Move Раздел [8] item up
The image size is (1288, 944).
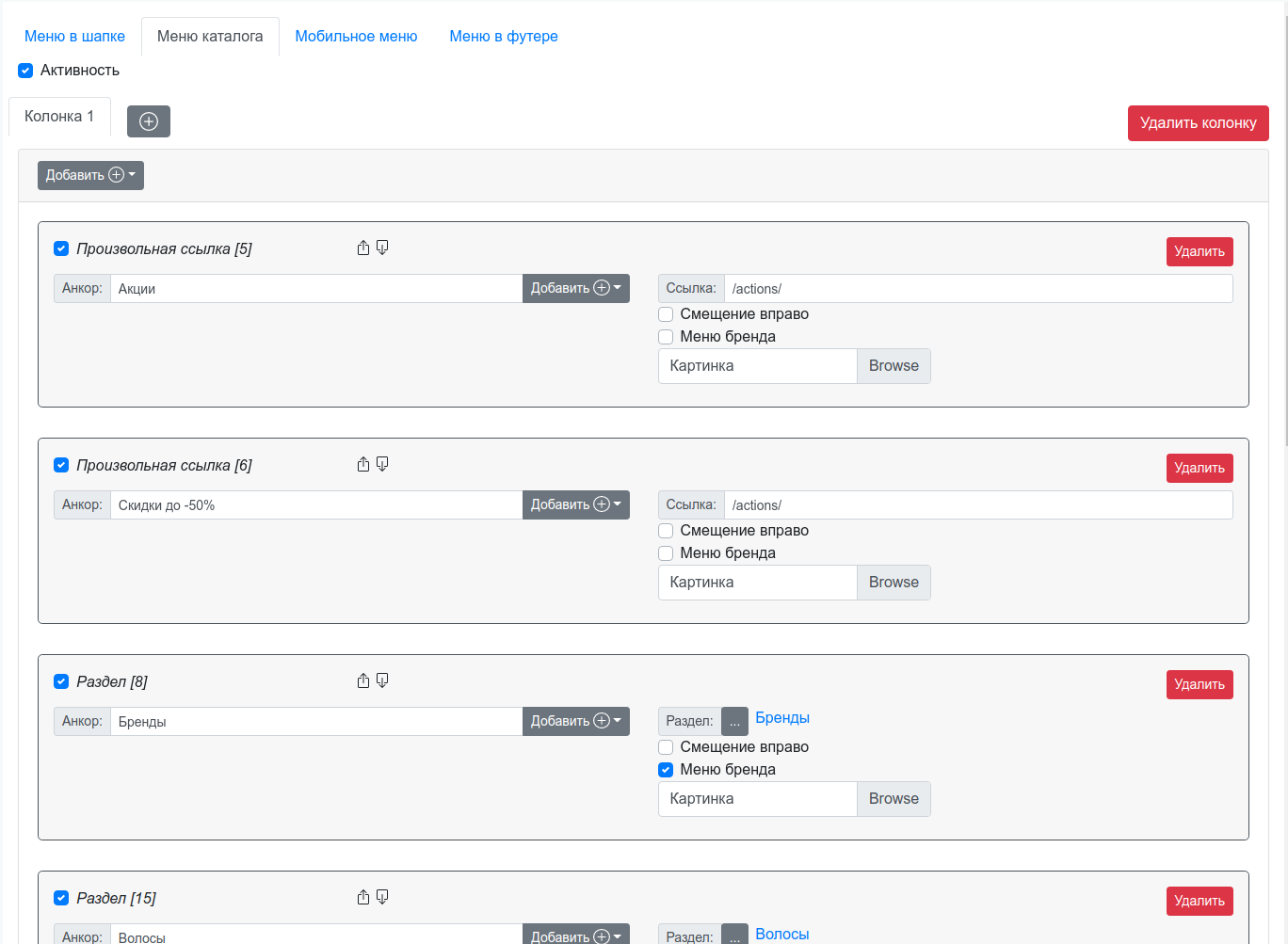[363, 681]
